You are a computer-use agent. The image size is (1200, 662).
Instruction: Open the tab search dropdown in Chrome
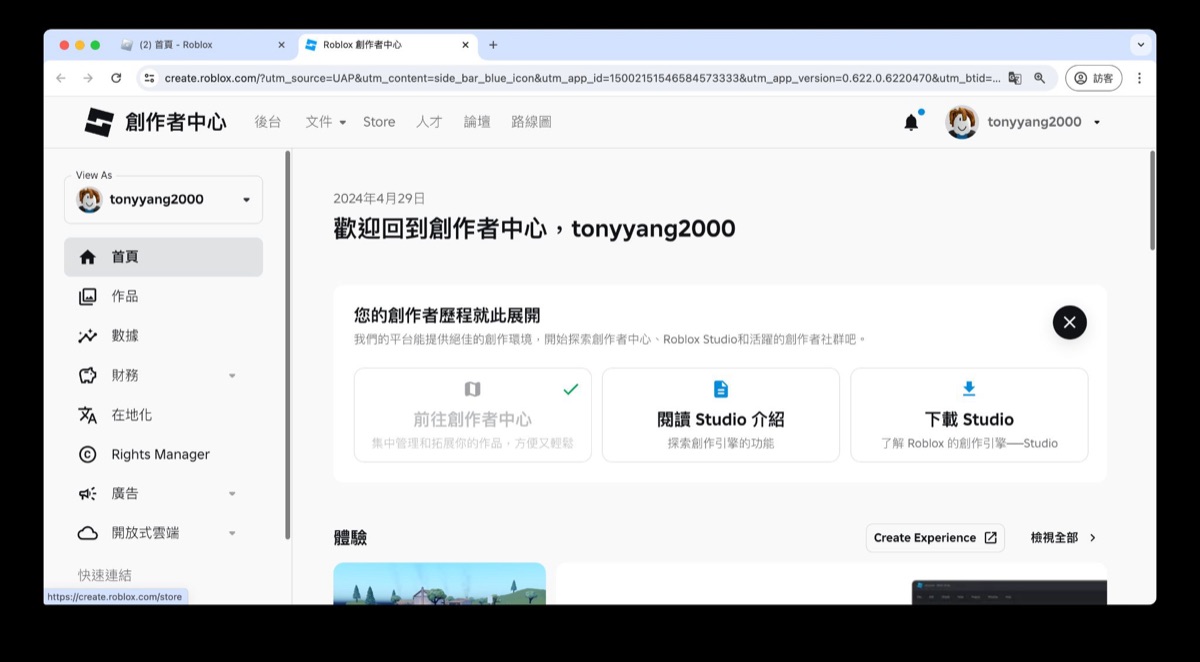(x=1140, y=45)
